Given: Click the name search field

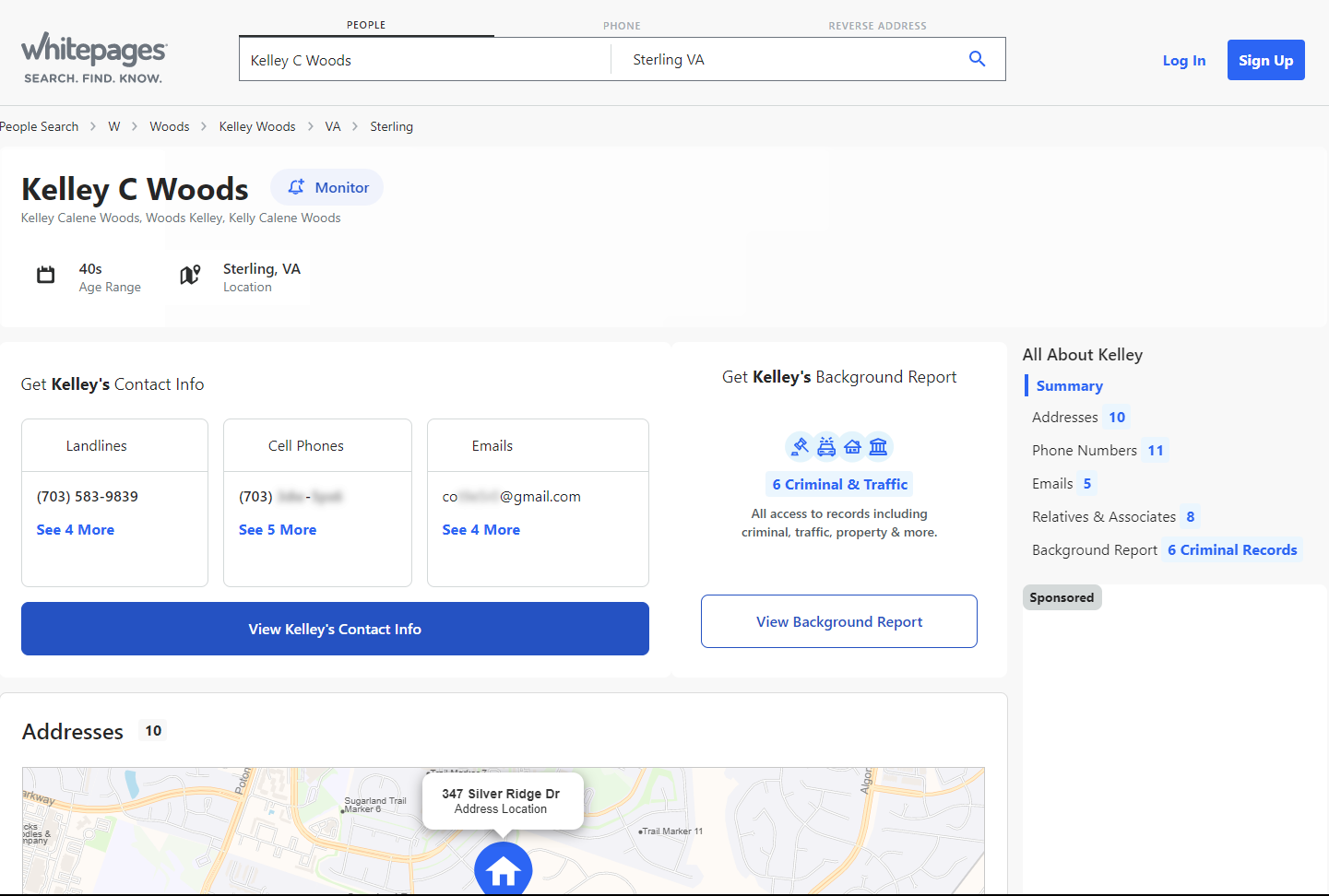Looking at the screenshot, I should (425, 60).
